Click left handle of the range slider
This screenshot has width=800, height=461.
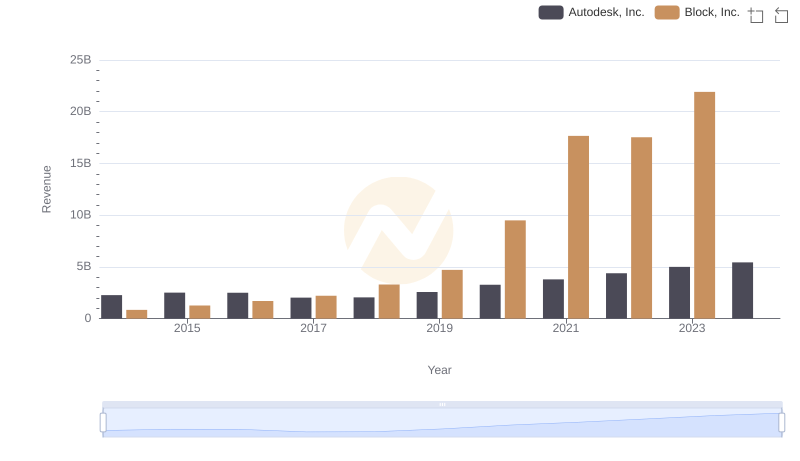[x=103, y=422]
